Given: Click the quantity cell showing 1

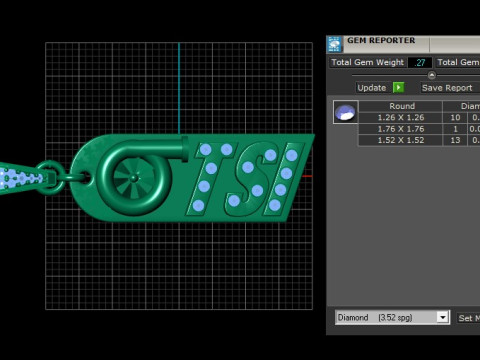Looking at the screenshot, I should 455,129.
